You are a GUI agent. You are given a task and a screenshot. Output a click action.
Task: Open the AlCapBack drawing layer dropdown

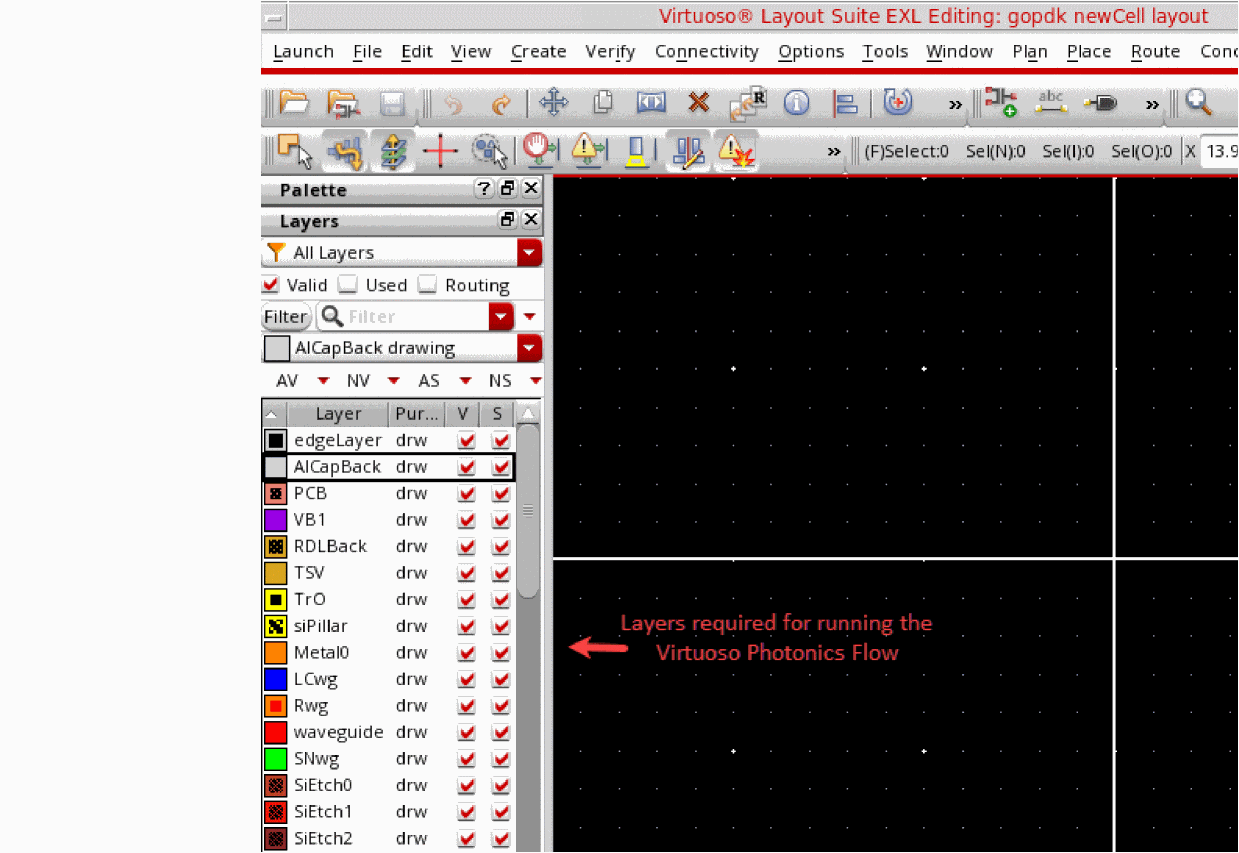[x=530, y=348]
